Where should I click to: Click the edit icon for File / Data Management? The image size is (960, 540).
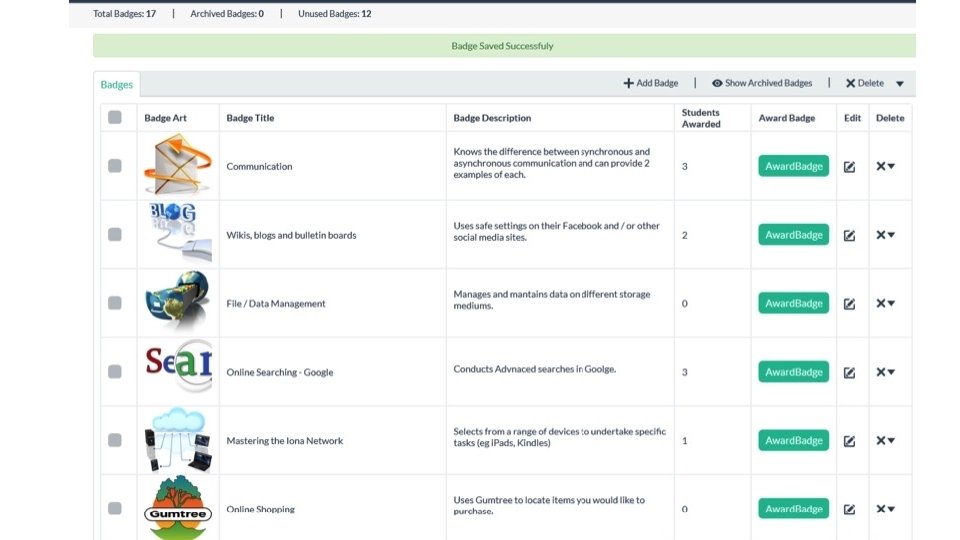[849, 304]
